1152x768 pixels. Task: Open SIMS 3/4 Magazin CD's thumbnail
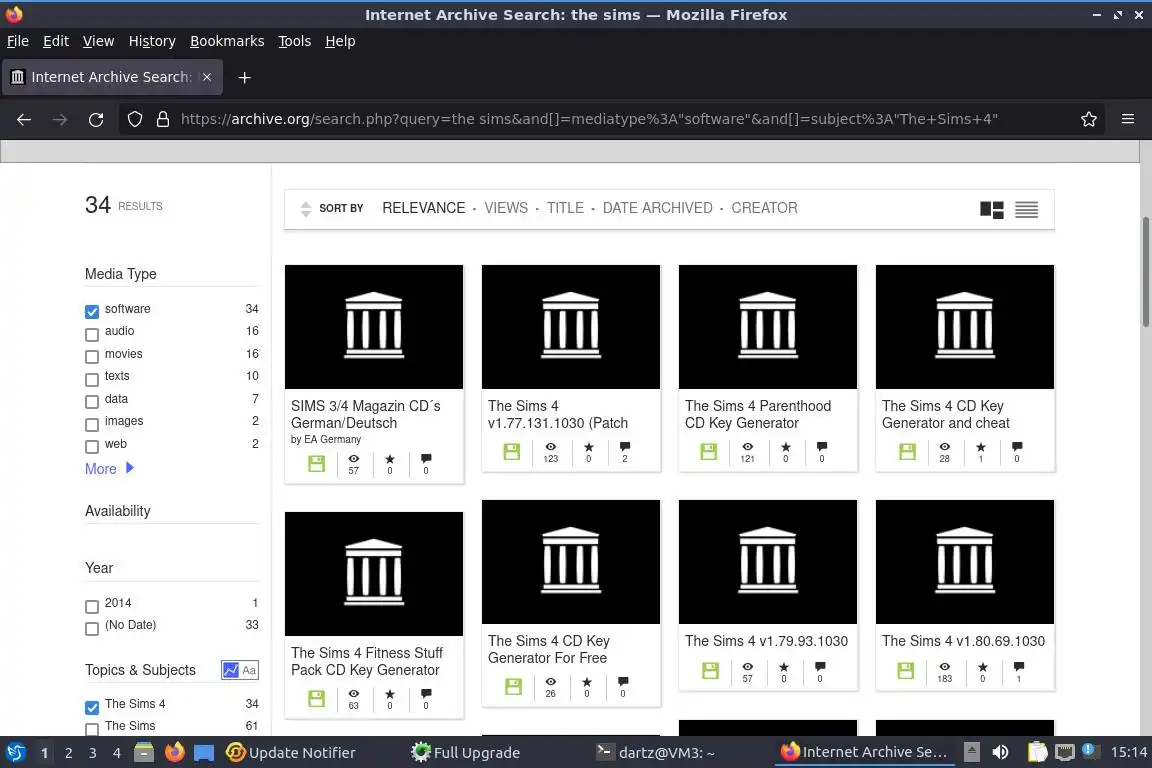click(x=374, y=327)
